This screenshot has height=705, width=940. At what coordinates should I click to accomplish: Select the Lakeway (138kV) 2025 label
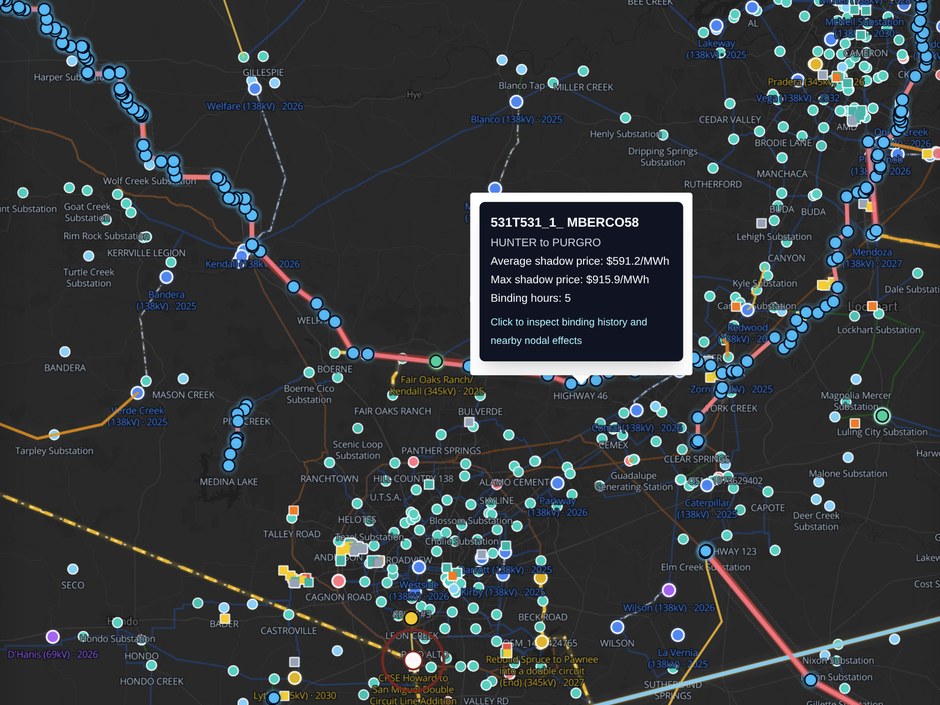pos(716,49)
